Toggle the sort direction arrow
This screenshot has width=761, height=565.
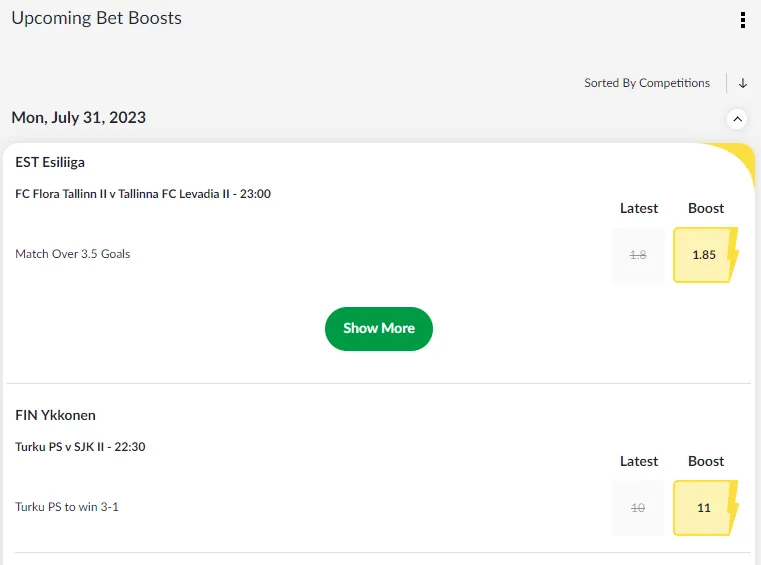coord(743,83)
